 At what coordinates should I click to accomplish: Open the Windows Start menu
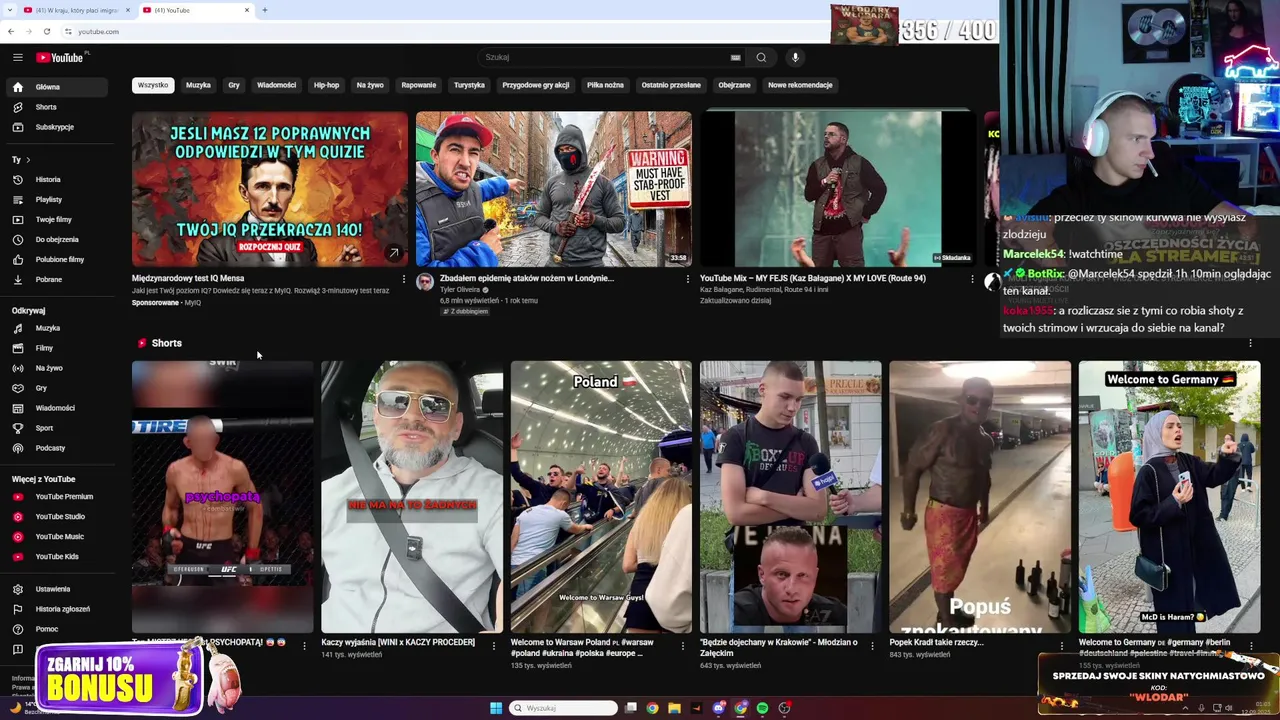(x=496, y=708)
